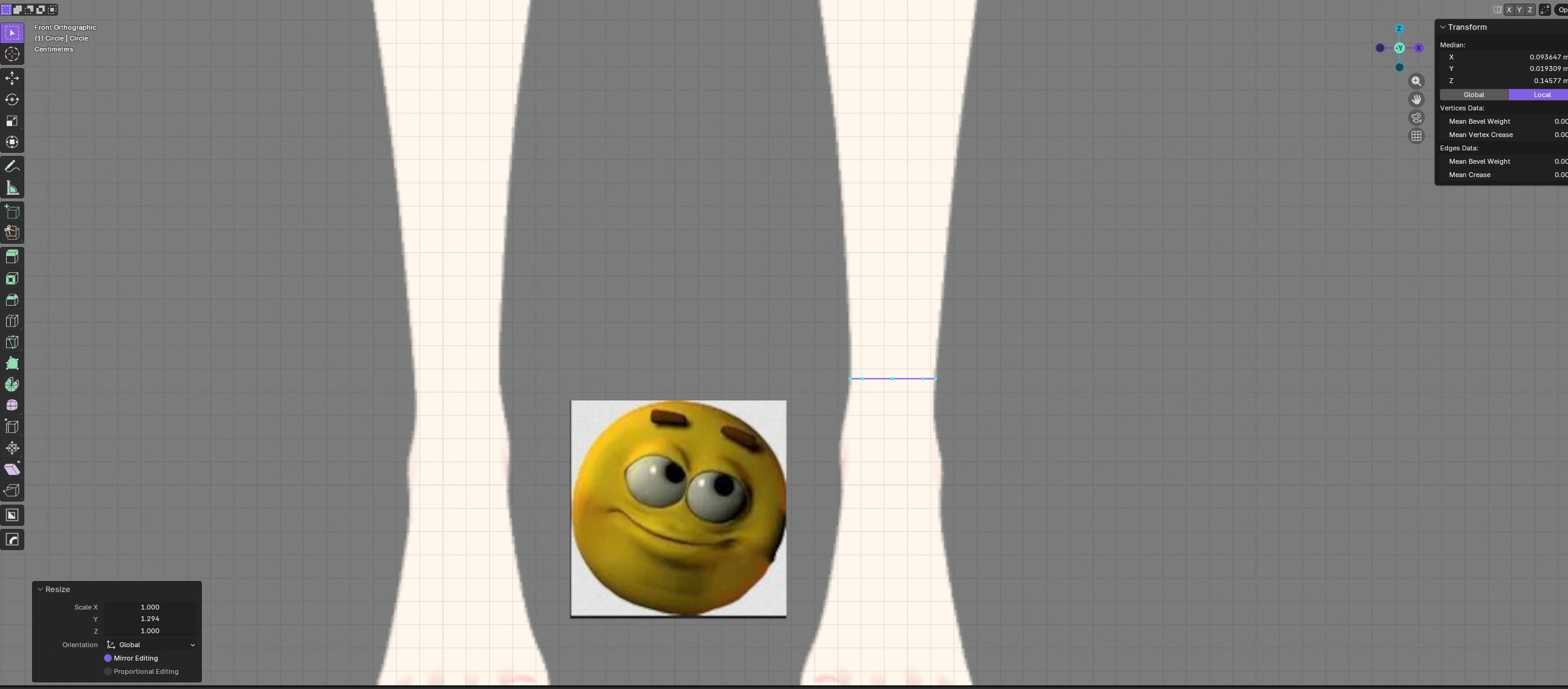
Task: Open the Orientation Global dropdown
Action: [150, 645]
